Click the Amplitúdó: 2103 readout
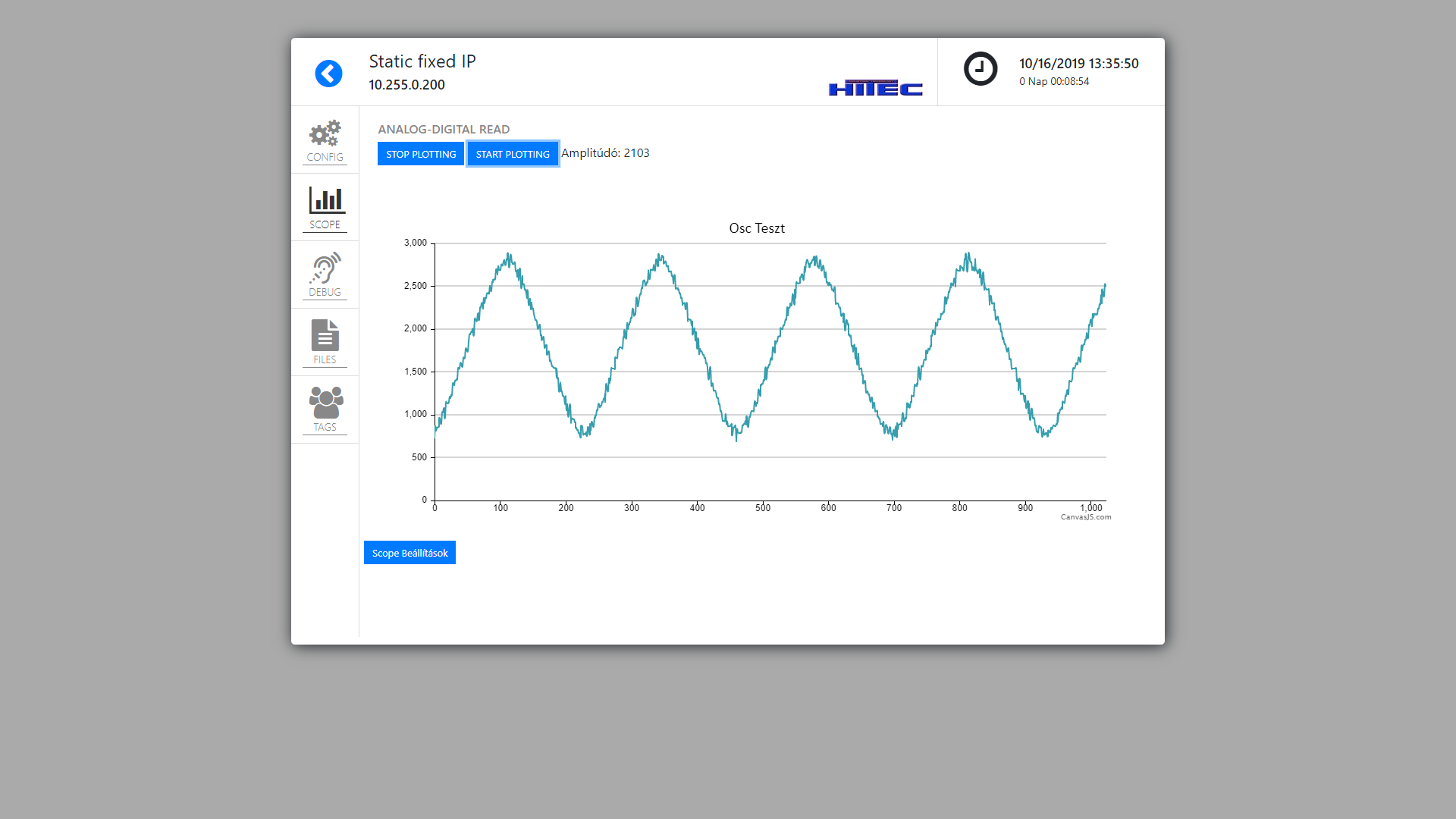The height and width of the screenshot is (819, 1456). point(605,153)
